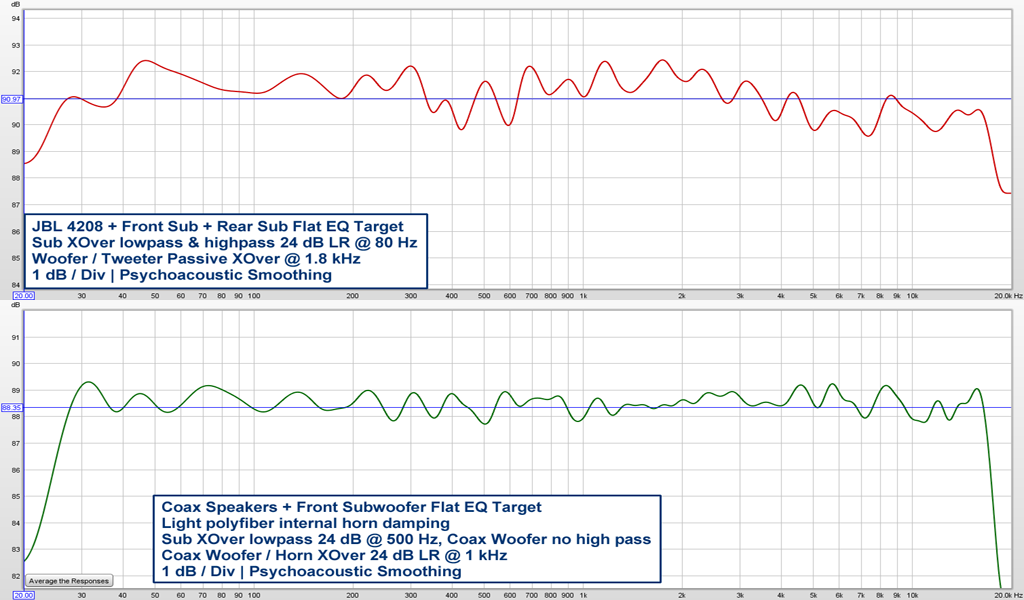
Task: Select the Coax Speakers annotation text box
Action: coord(406,539)
